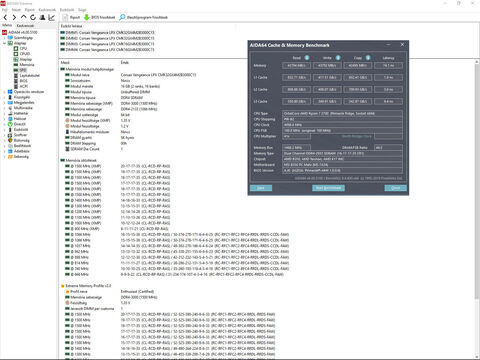The height and width of the screenshot is (360, 480).
Task: Select the DIMM4 Corsair Vengeance device row
Action: (107, 49)
